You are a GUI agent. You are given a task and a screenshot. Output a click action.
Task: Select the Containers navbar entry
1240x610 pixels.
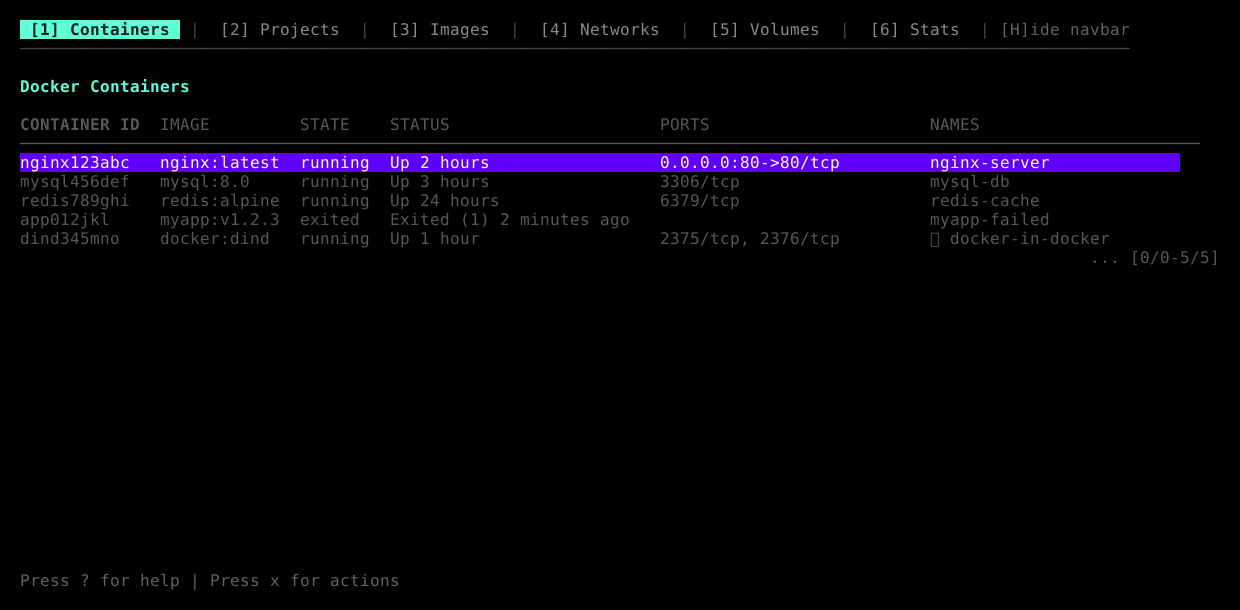coord(100,29)
